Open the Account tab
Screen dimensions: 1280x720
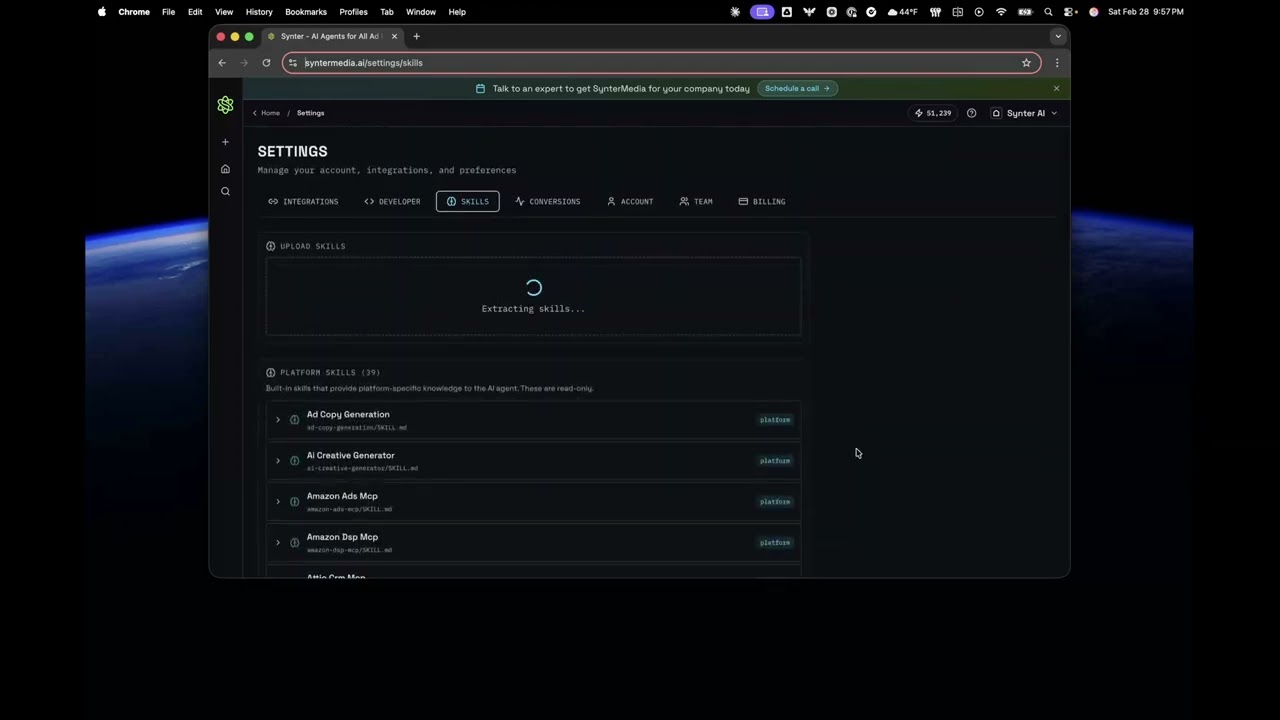point(630,202)
